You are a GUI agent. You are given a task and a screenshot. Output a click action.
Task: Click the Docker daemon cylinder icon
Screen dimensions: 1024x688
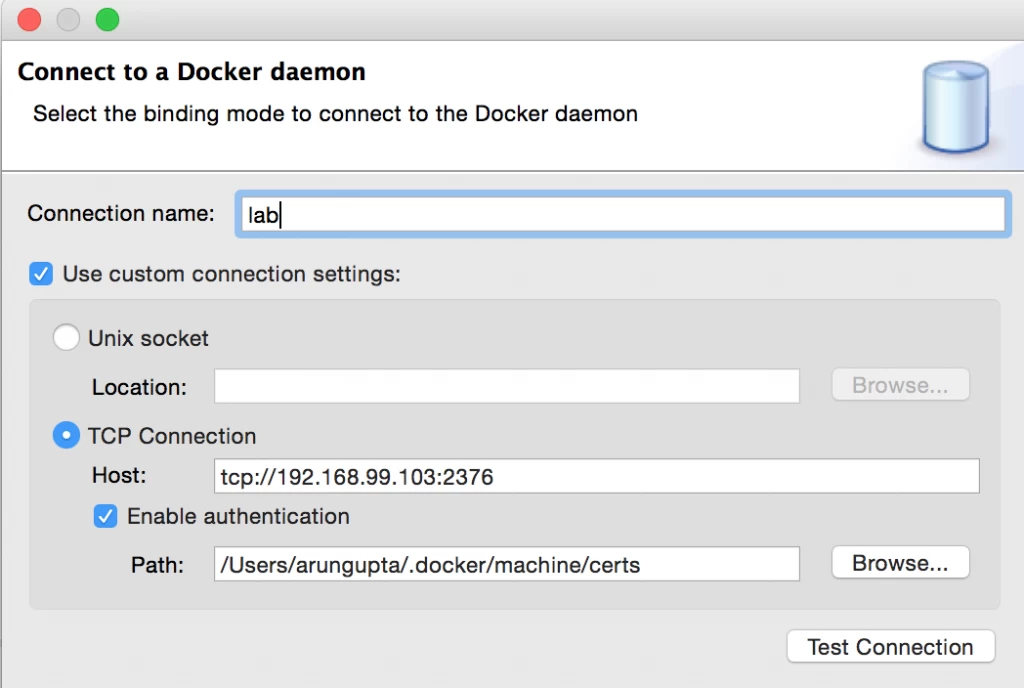tap(955, 106)
